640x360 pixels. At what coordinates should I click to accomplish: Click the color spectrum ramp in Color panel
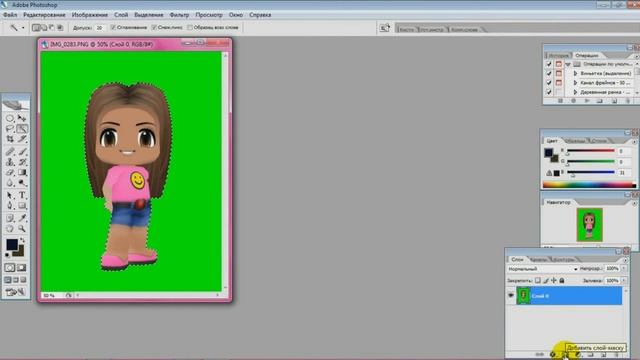click(589, 185)
